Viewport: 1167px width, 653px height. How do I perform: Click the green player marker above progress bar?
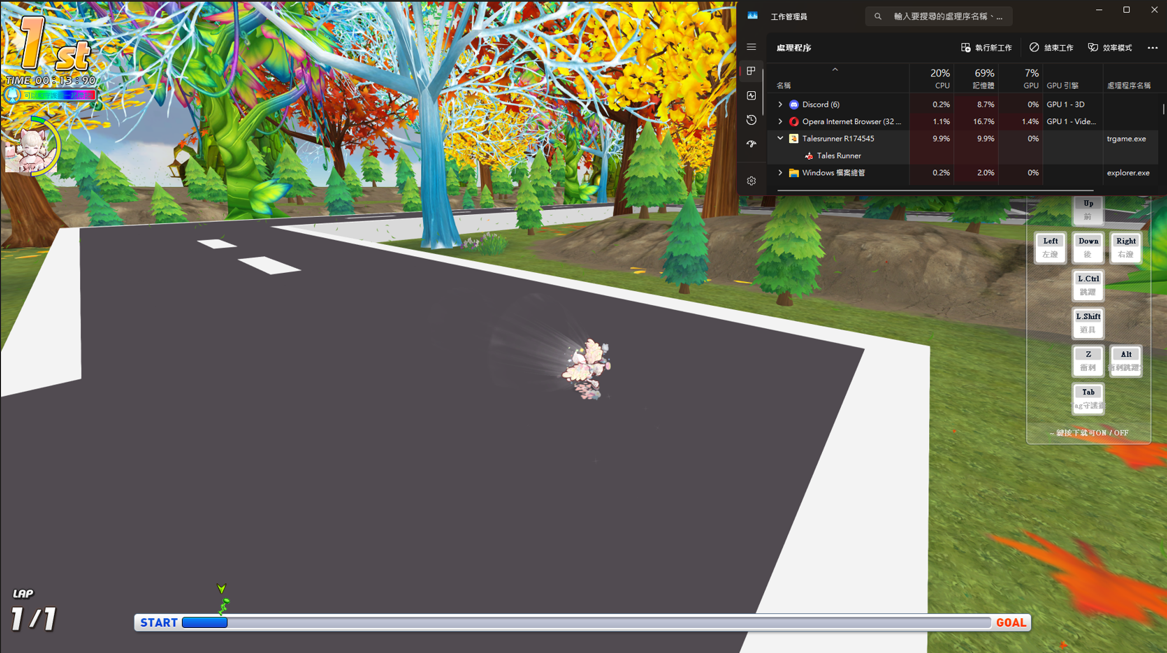point(222,599)
